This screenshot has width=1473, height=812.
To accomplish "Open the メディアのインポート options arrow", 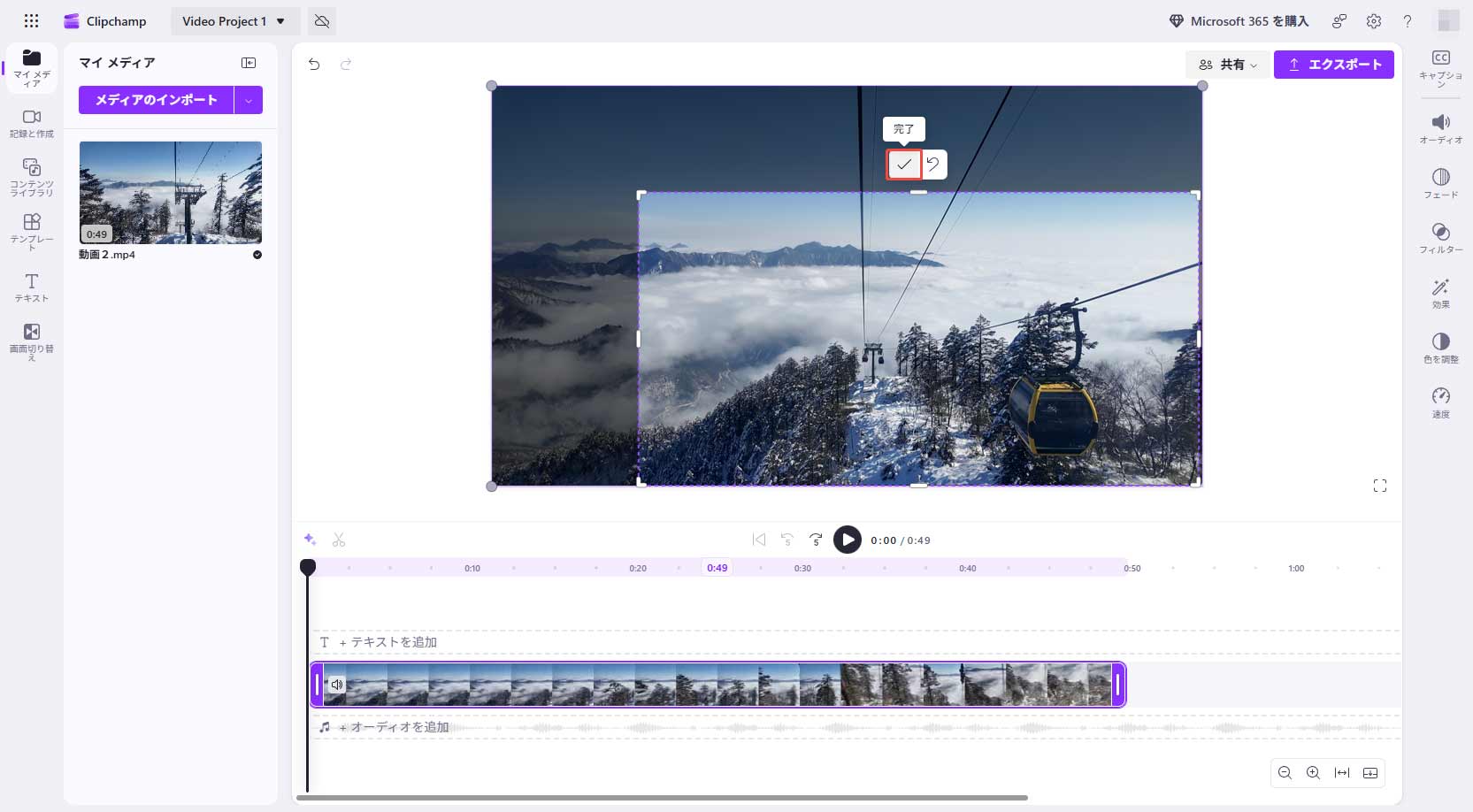I will tap(249, 100).
